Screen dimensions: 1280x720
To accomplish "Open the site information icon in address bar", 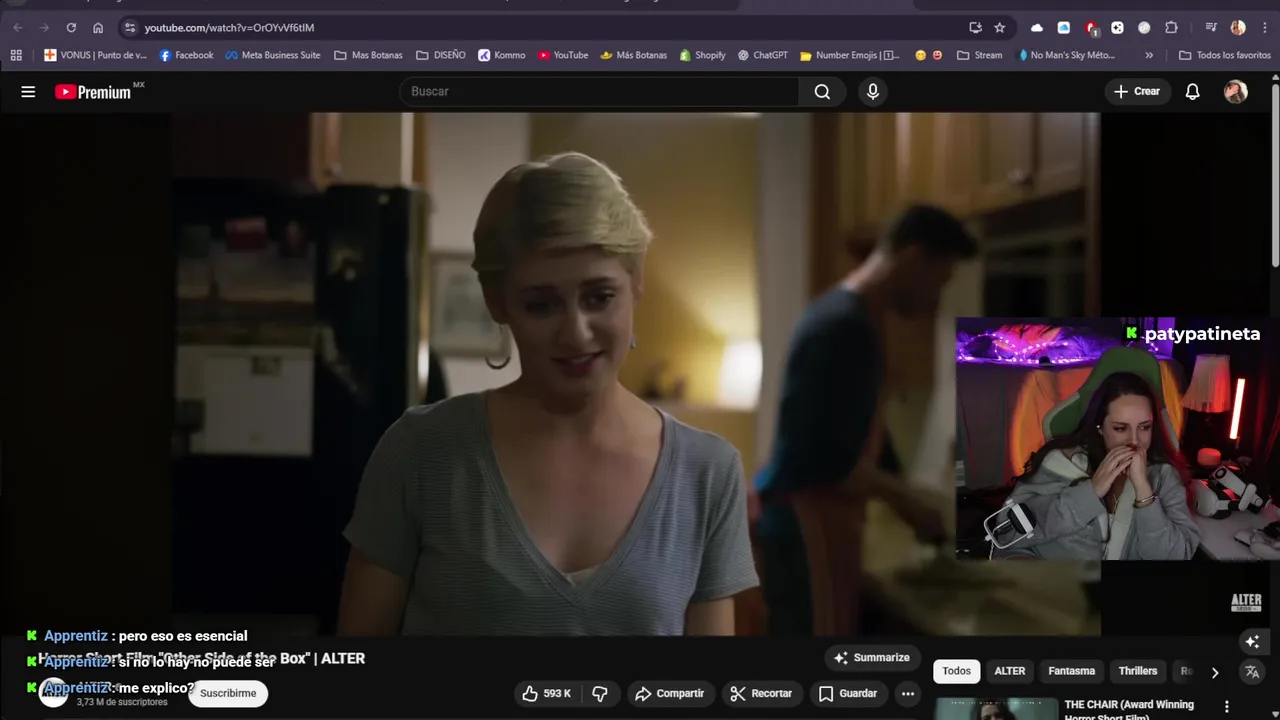I will coord(130,27).
